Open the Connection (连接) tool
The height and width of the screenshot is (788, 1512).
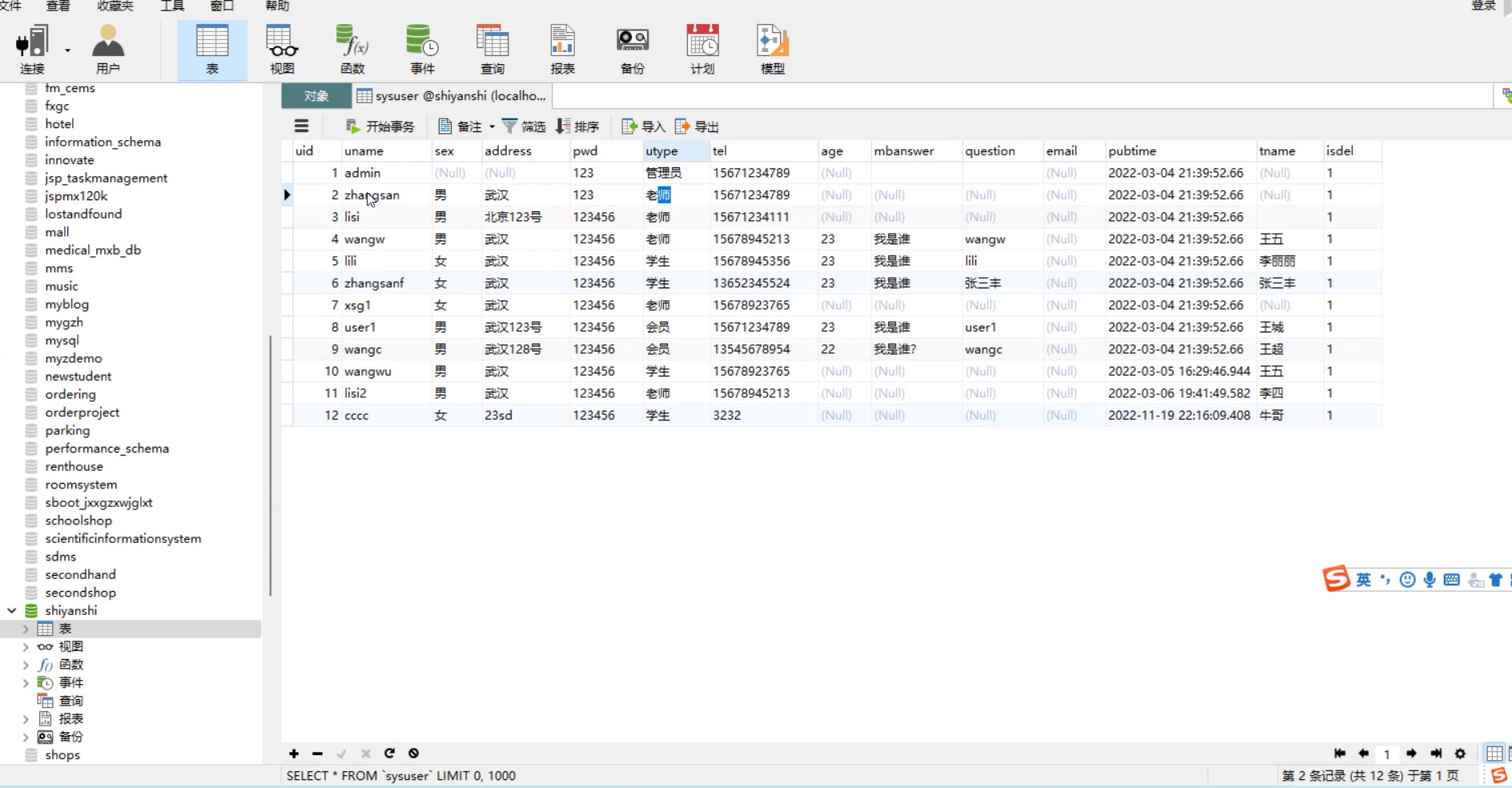(32, 50)
